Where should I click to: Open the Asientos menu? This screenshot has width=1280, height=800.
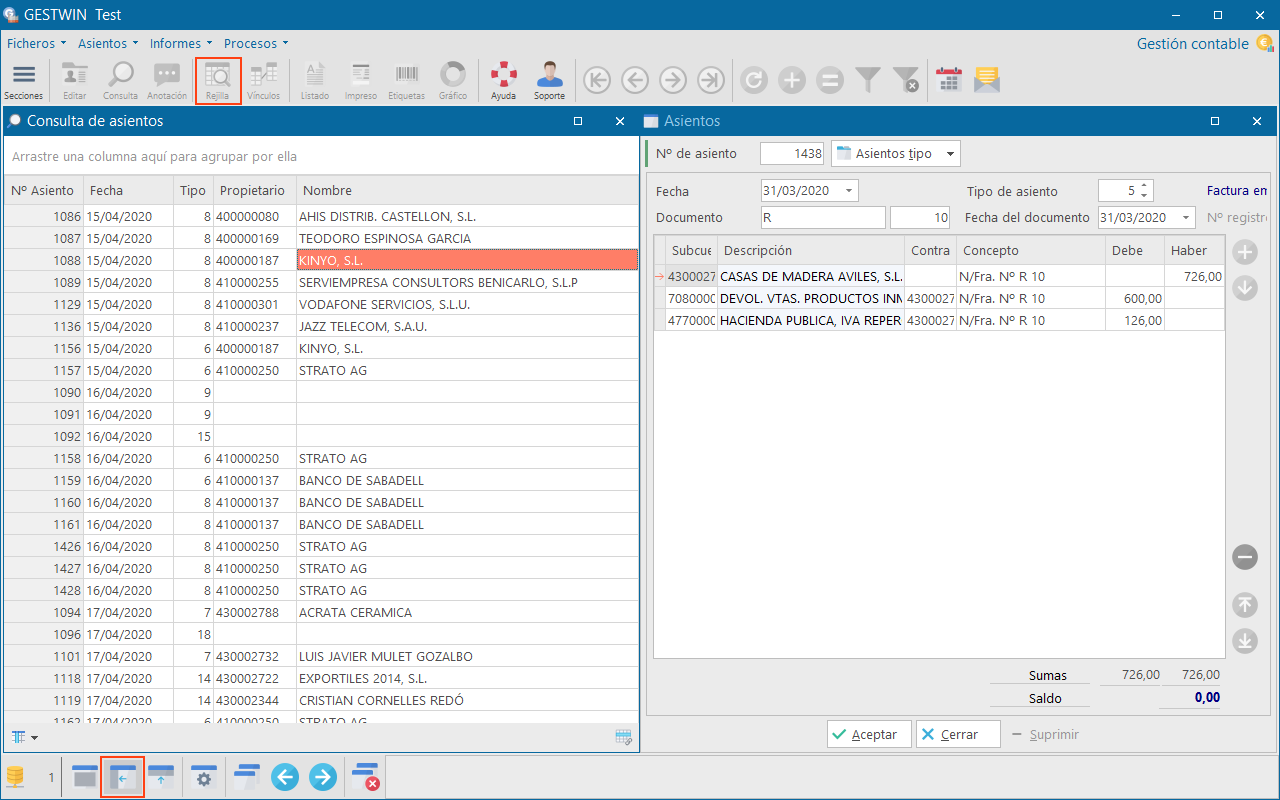tap(108, 43)
